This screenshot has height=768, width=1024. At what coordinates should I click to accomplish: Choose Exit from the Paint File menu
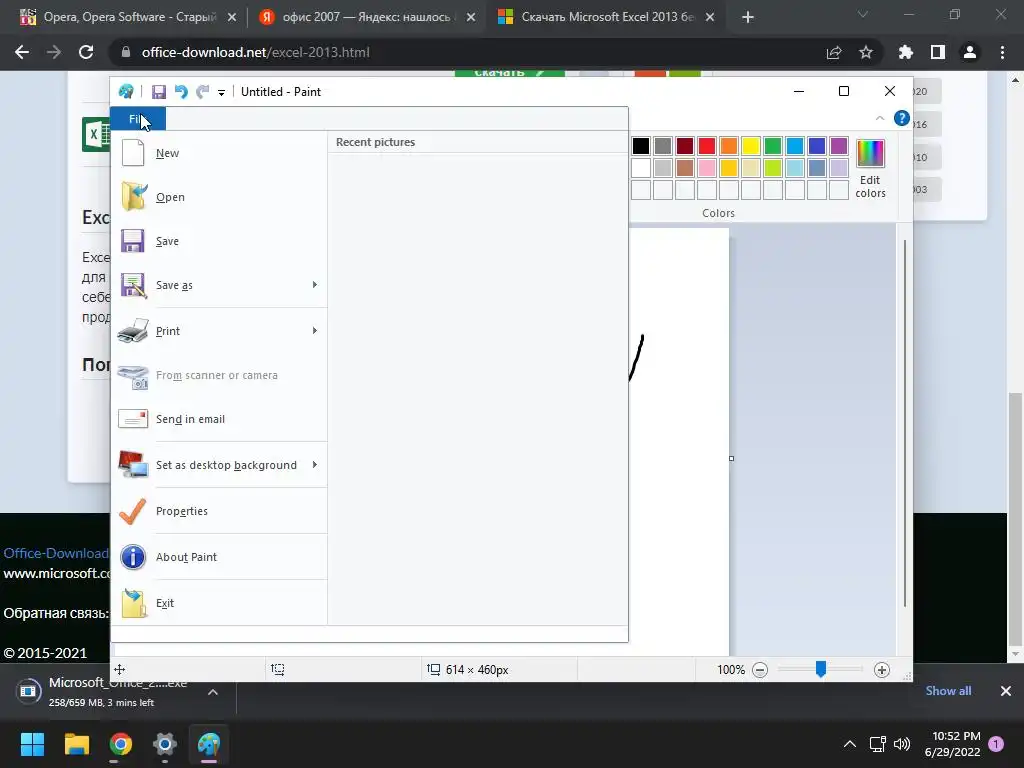point(219,603)
